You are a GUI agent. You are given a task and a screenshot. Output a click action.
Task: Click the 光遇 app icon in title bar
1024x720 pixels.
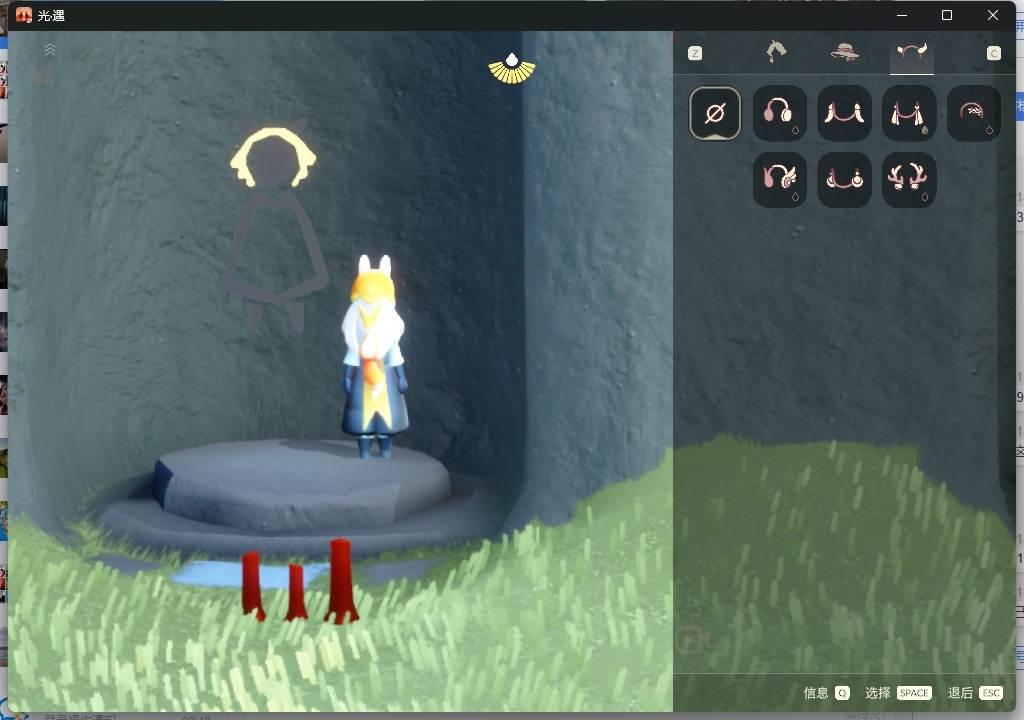24,15
